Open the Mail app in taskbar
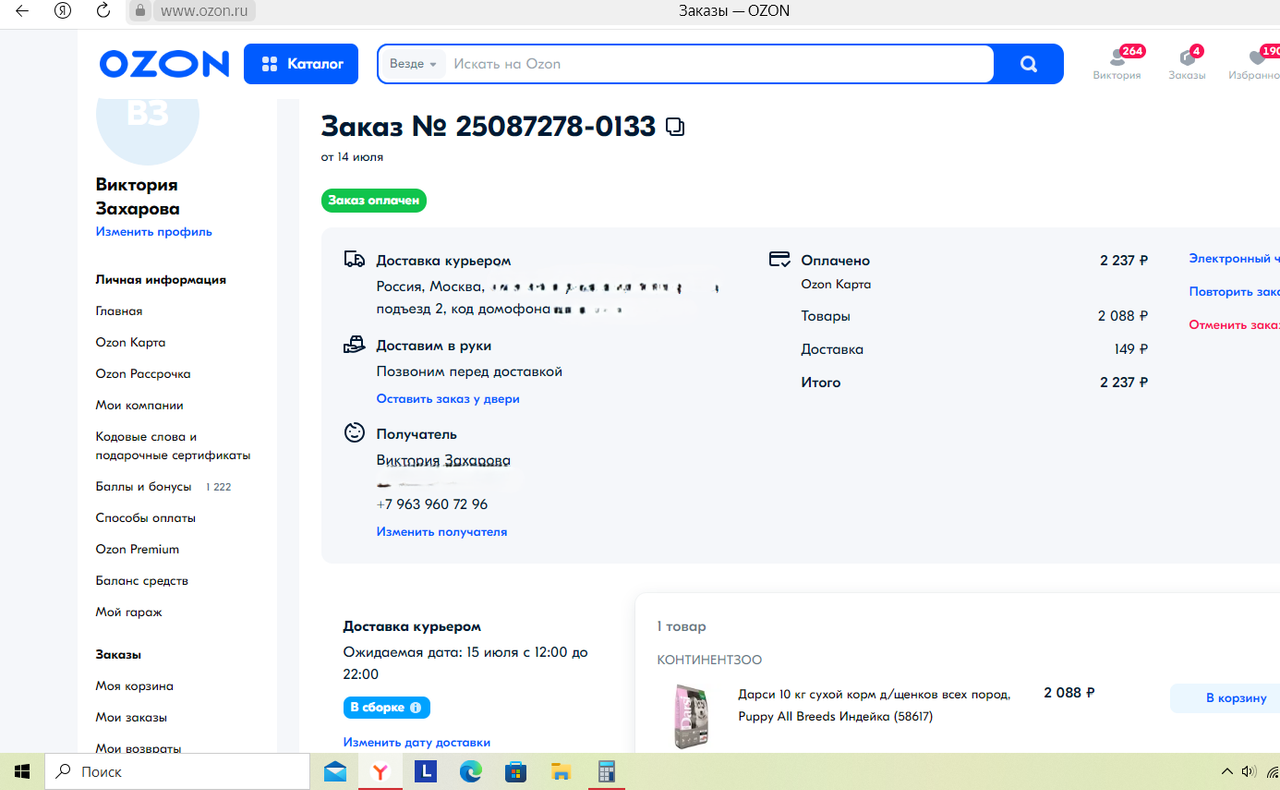 click(335, 771)
